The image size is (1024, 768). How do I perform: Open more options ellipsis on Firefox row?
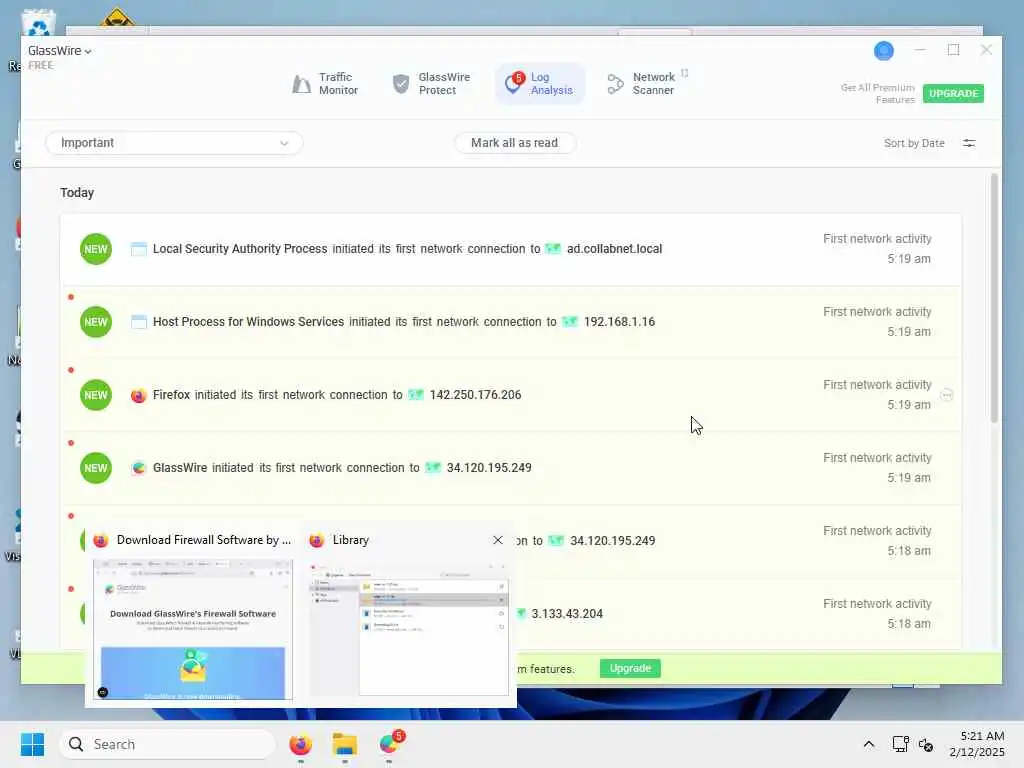[946, 395]
